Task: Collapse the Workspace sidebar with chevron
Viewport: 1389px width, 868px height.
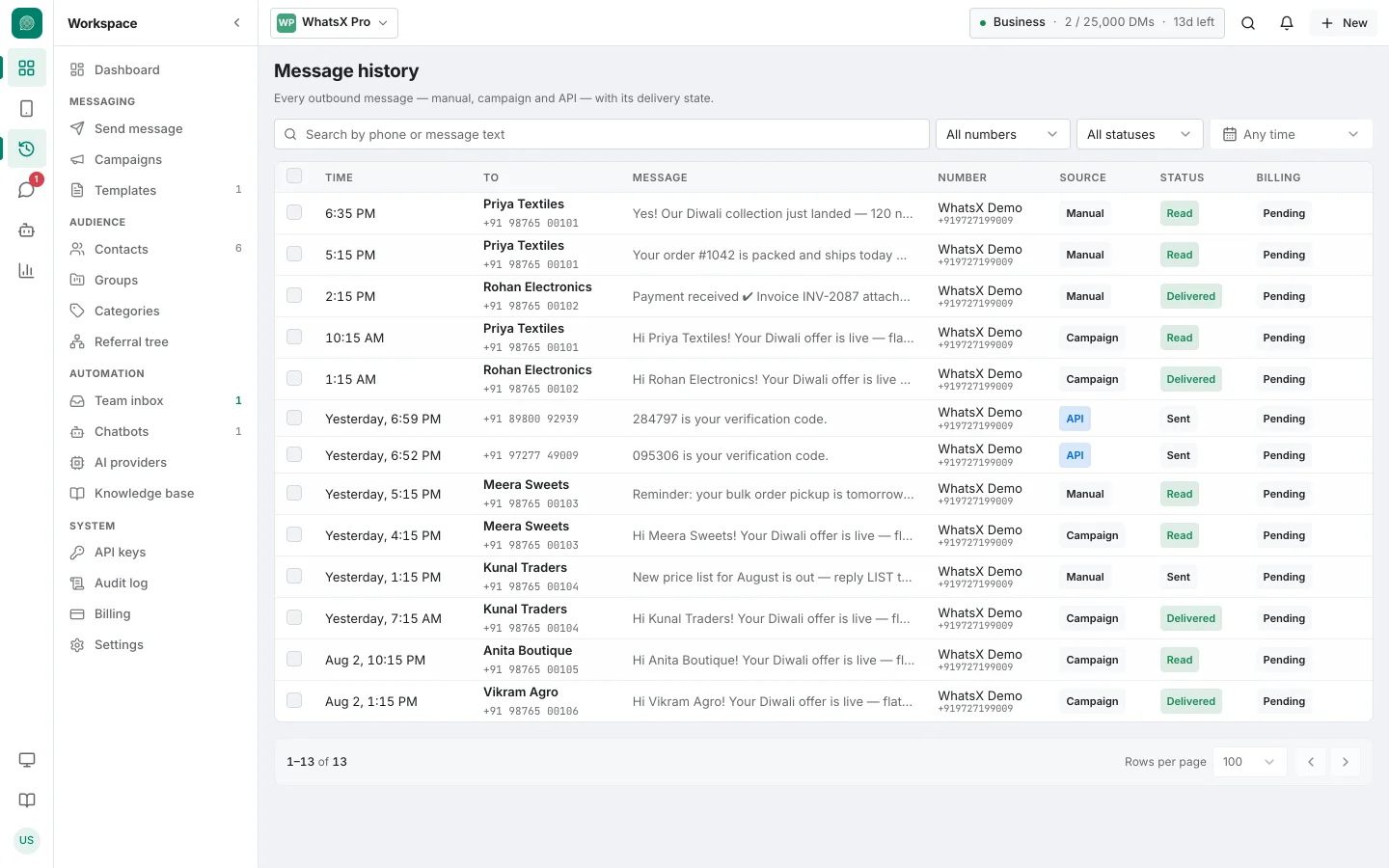Action: [236, 23]
